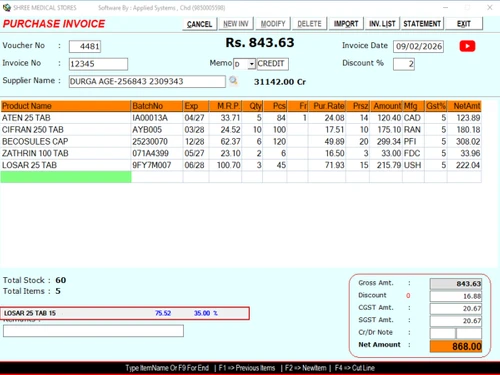Click the Product Name column header
The height and width of the screenshot is (375, 500).
click(66, 106)
